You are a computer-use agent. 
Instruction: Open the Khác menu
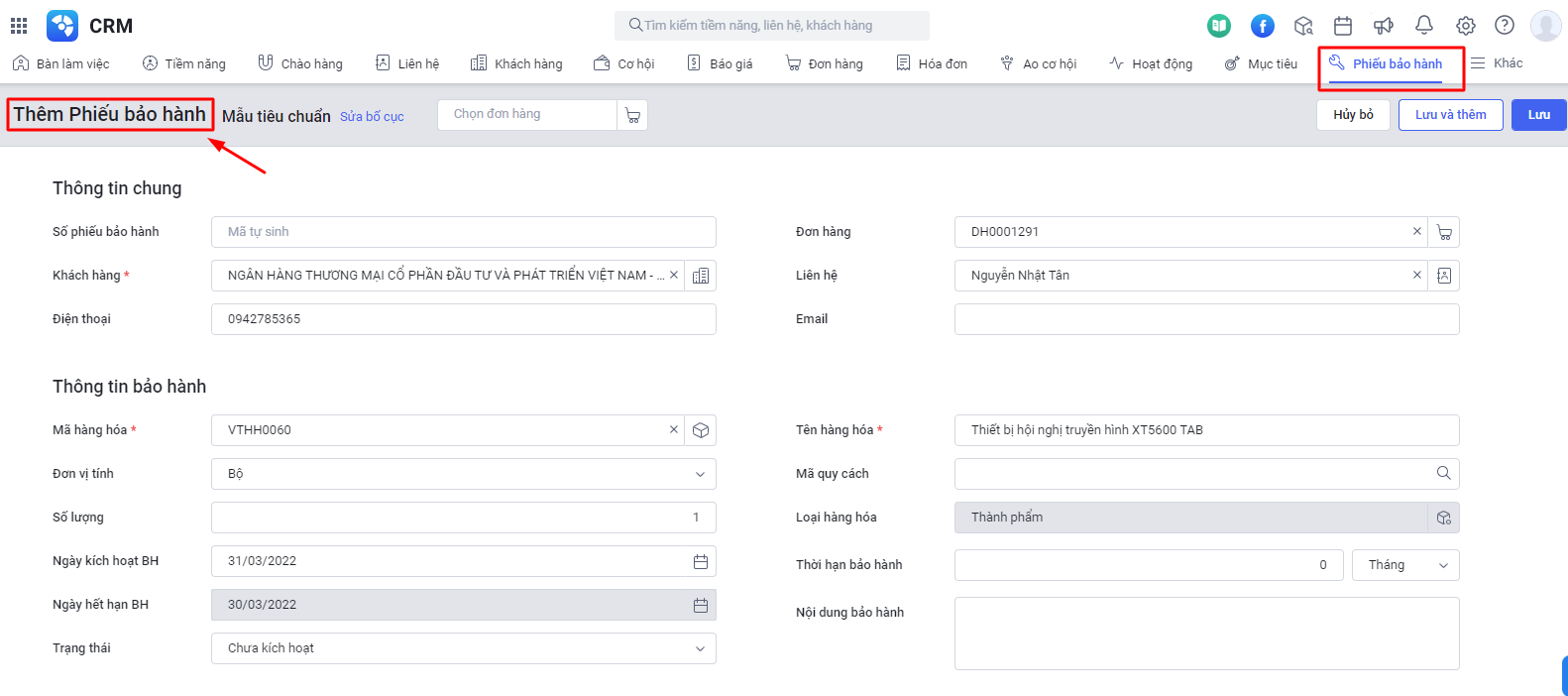pos(1497,63)
